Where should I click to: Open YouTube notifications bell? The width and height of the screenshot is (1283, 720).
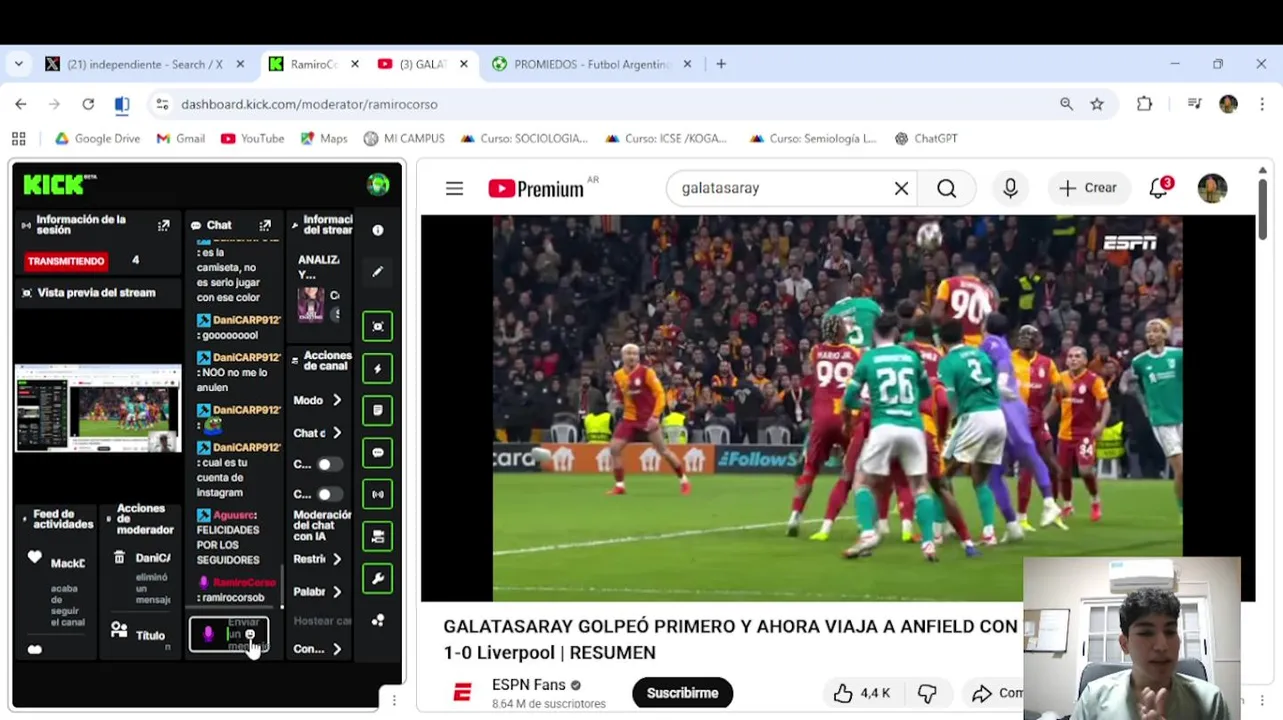[1158, 188]
